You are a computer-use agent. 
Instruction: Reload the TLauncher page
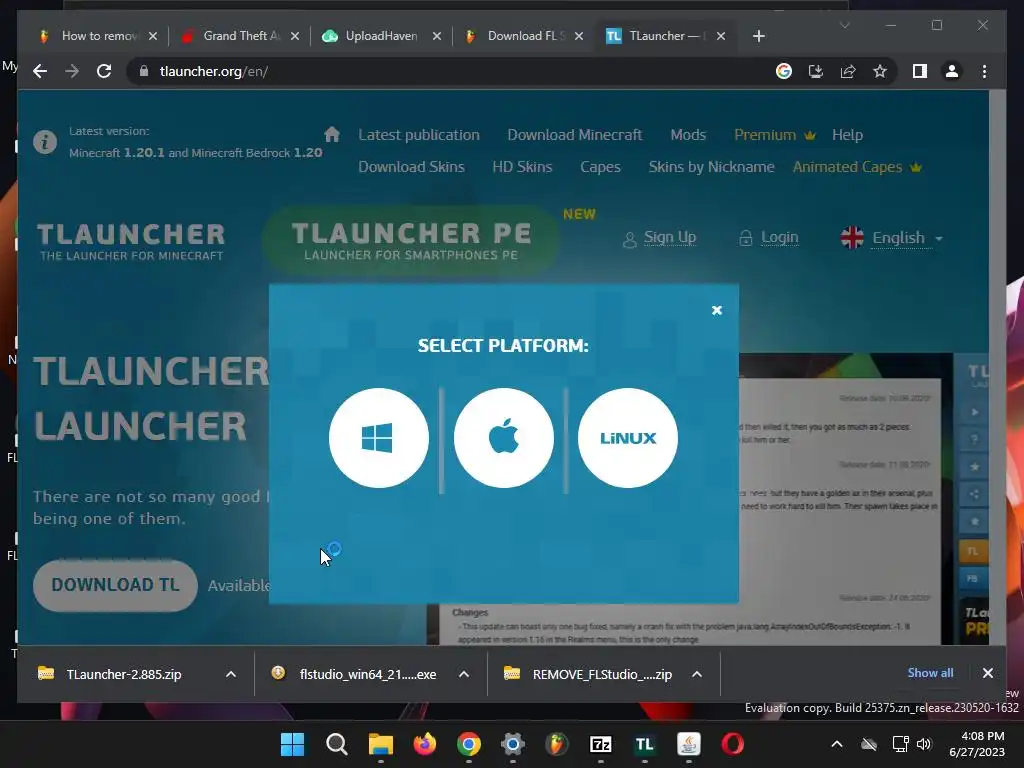coord(104,71)
